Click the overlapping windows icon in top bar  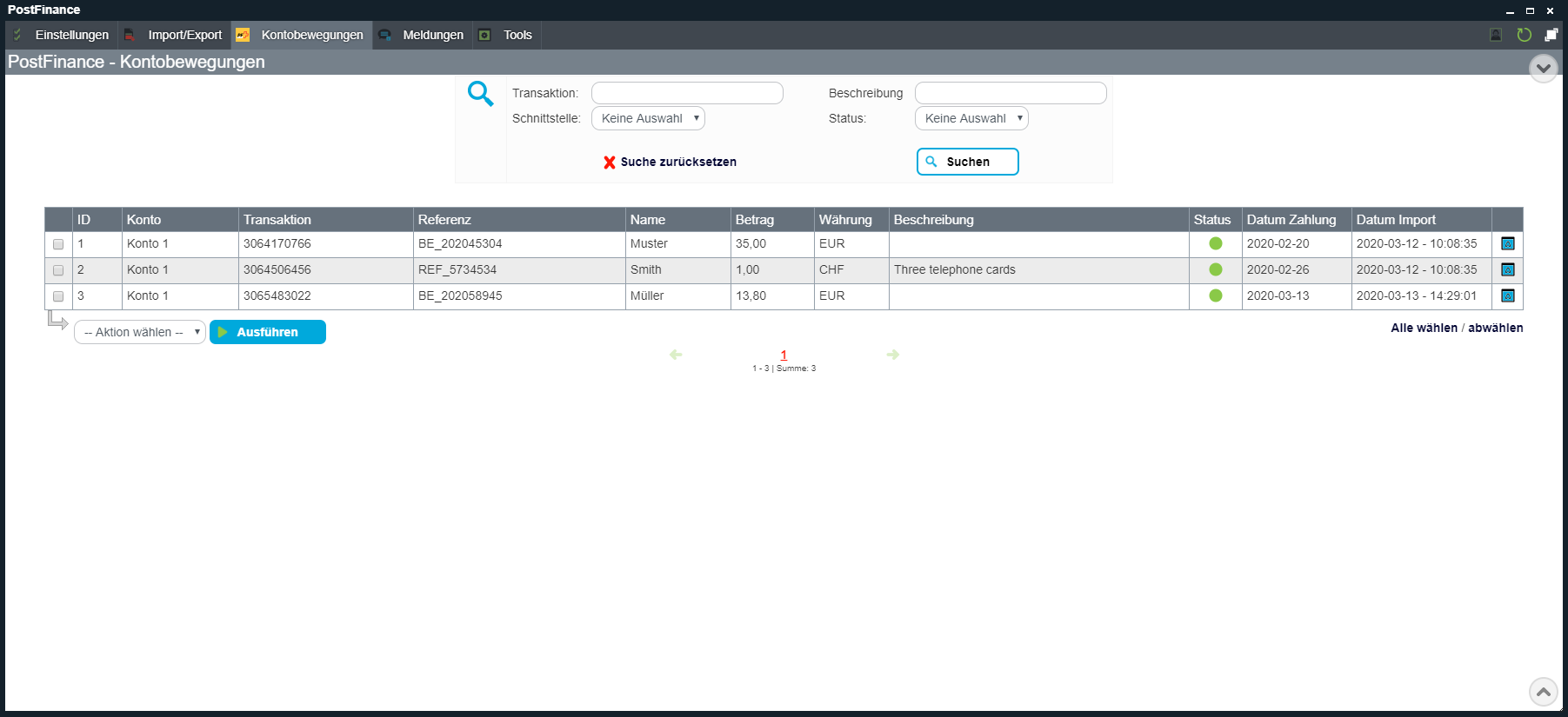tap(1551, 35)
